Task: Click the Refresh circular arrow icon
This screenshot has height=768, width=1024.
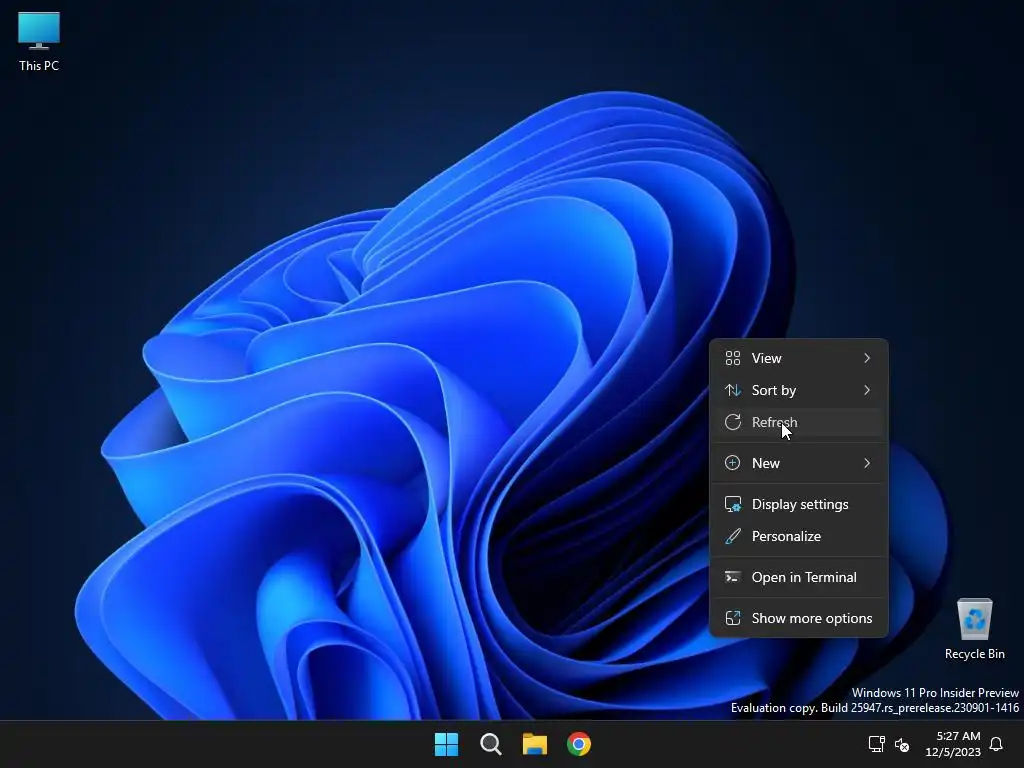Action: (733, 422)
